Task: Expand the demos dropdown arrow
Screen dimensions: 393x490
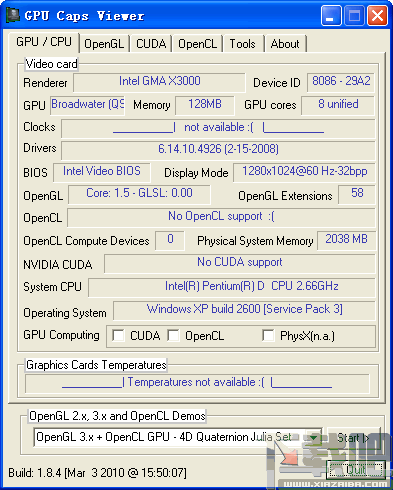Action: [x=314, y=437]
